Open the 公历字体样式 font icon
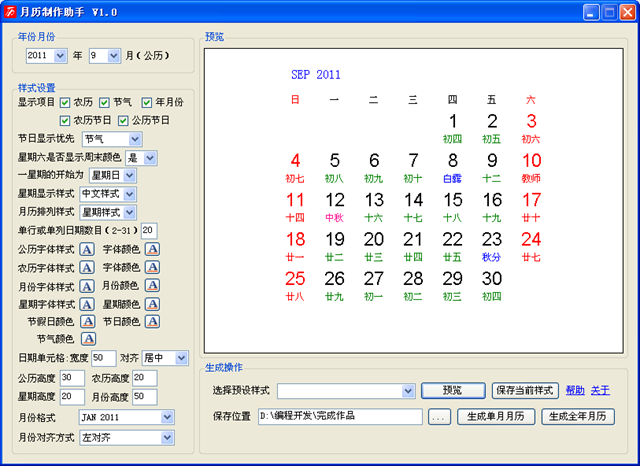The image size is (640, 466). [x=87, y=249]
